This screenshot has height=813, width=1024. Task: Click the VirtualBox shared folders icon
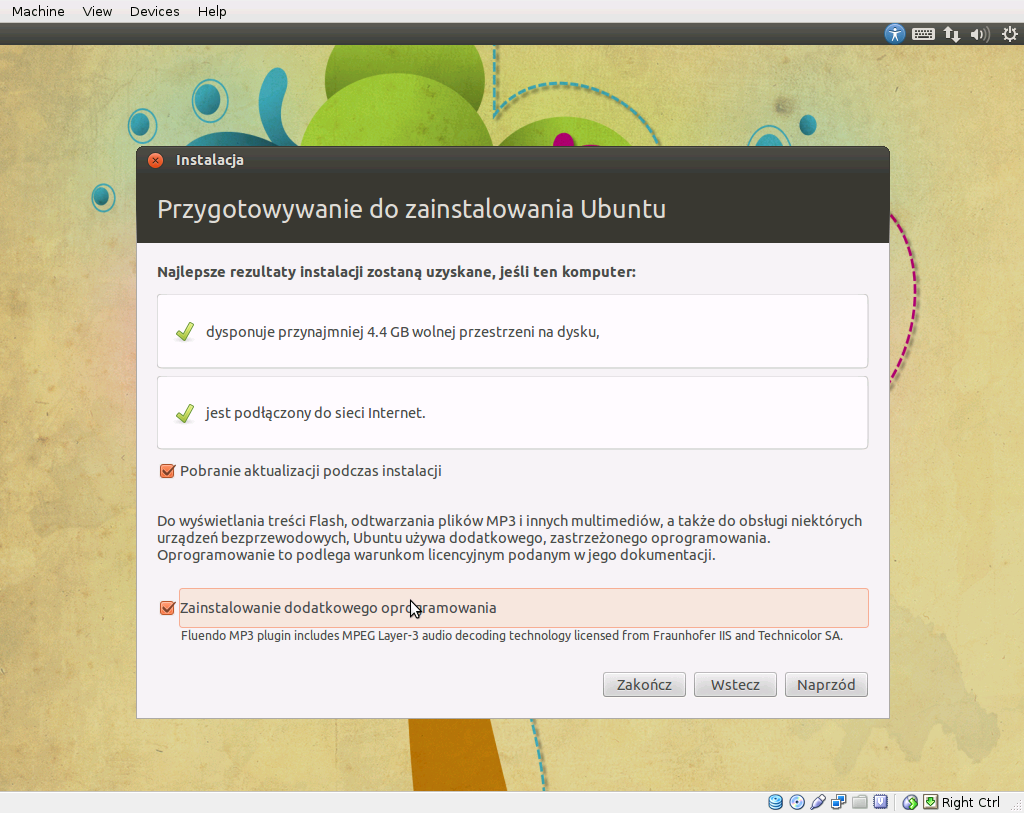tap(859, 802)
